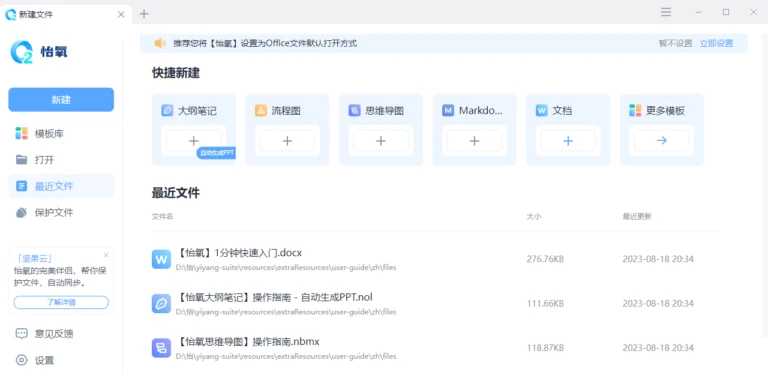Click the 最近文件 section heading
Image resolution: width=768 pixels, height=384 pixels.
tap(176, 193)
